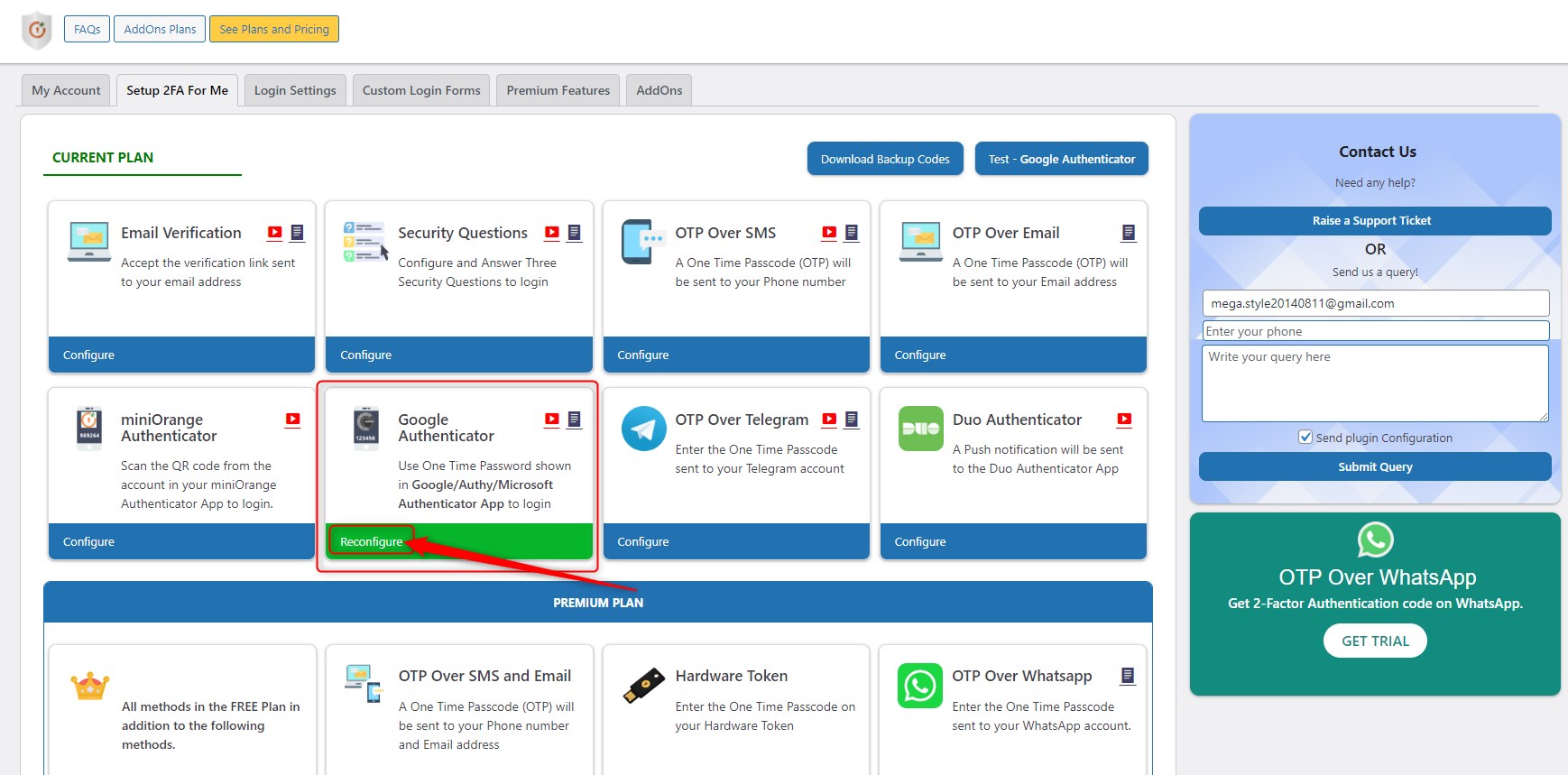
Task: Click the Google Authenticator phone icon
Action: pos(365,429)
